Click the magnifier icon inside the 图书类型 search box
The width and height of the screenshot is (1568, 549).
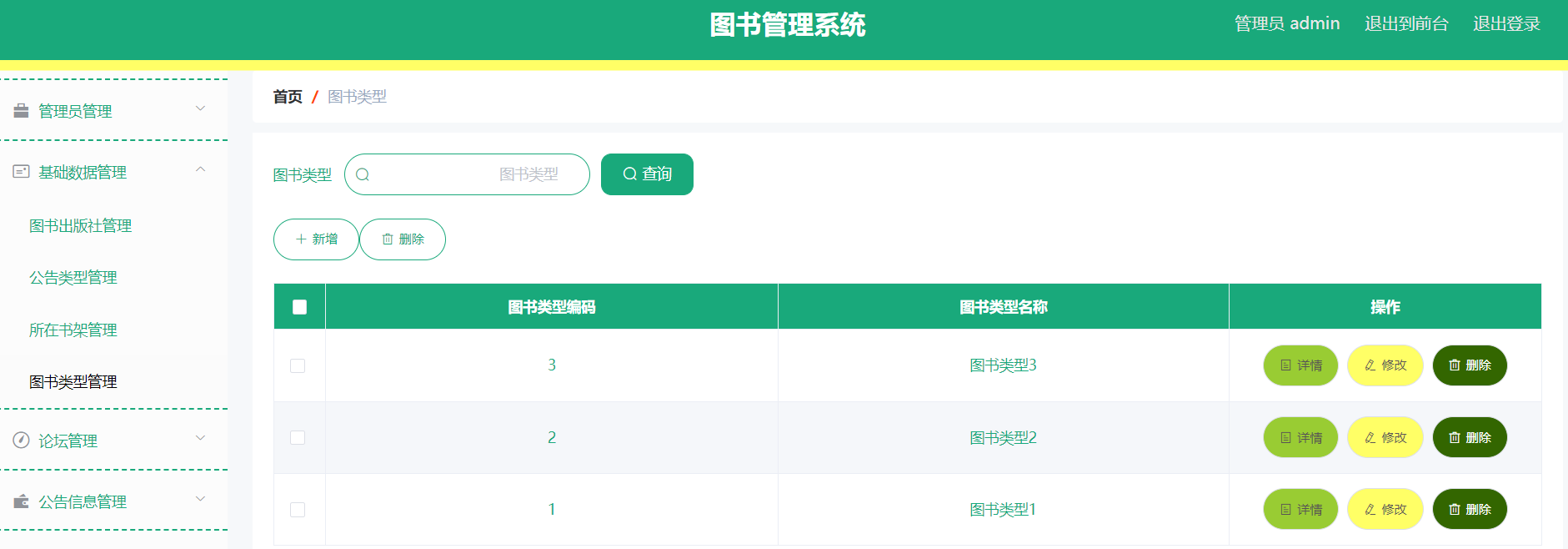[363, 174]
